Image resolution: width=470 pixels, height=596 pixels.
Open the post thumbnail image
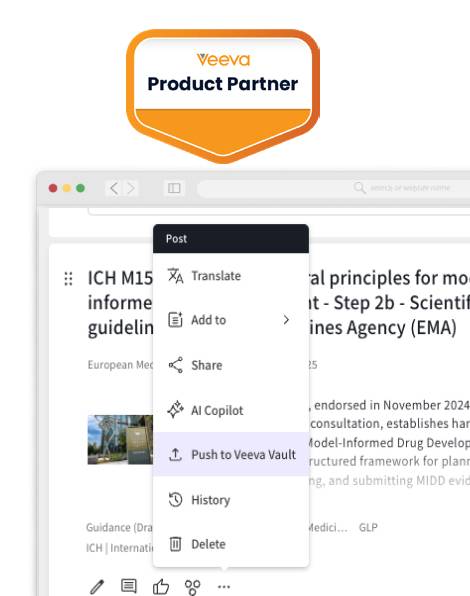tap(120, 439)
